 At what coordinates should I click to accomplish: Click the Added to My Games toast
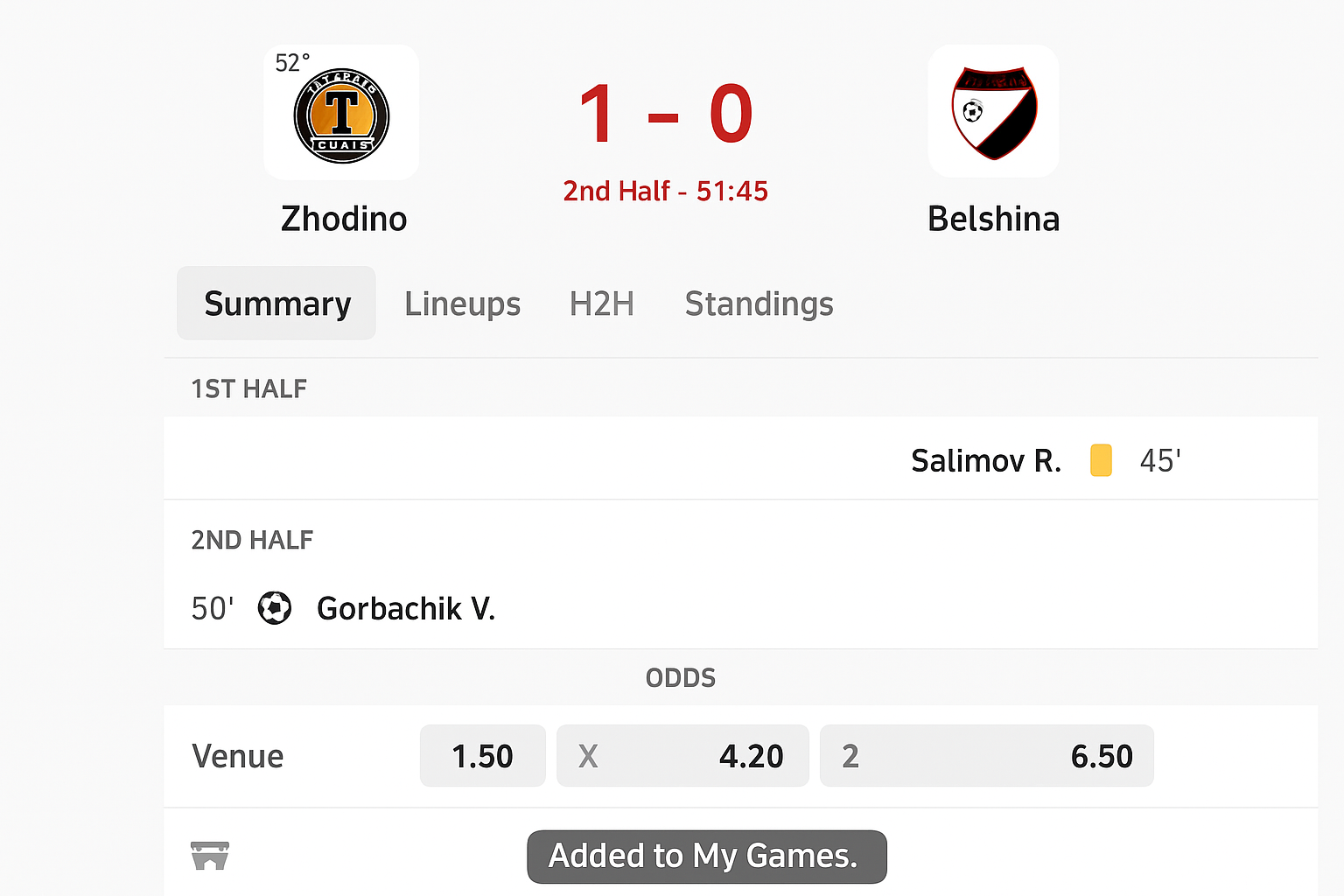tap(706, 856)
